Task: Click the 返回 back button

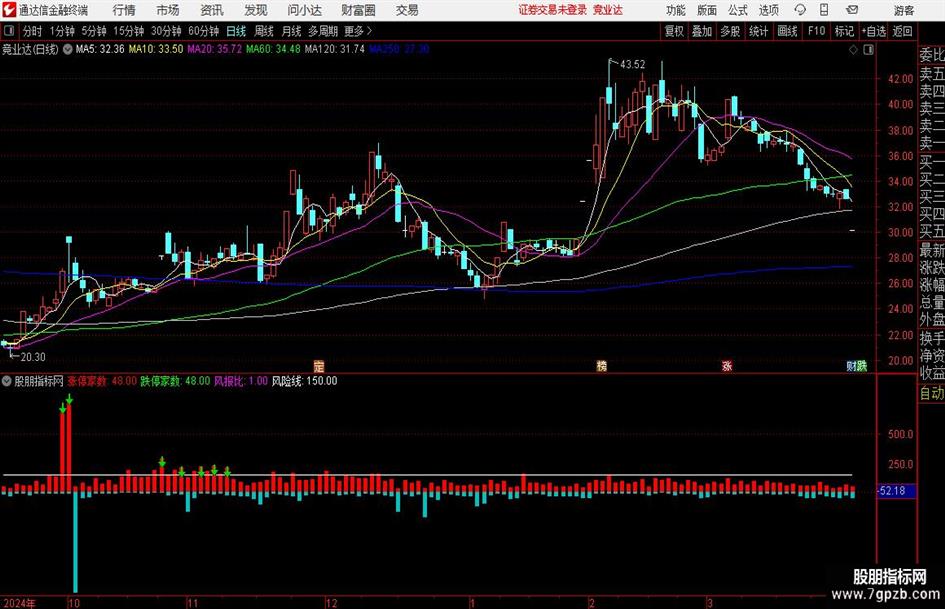Action: [x=902, y=31]
